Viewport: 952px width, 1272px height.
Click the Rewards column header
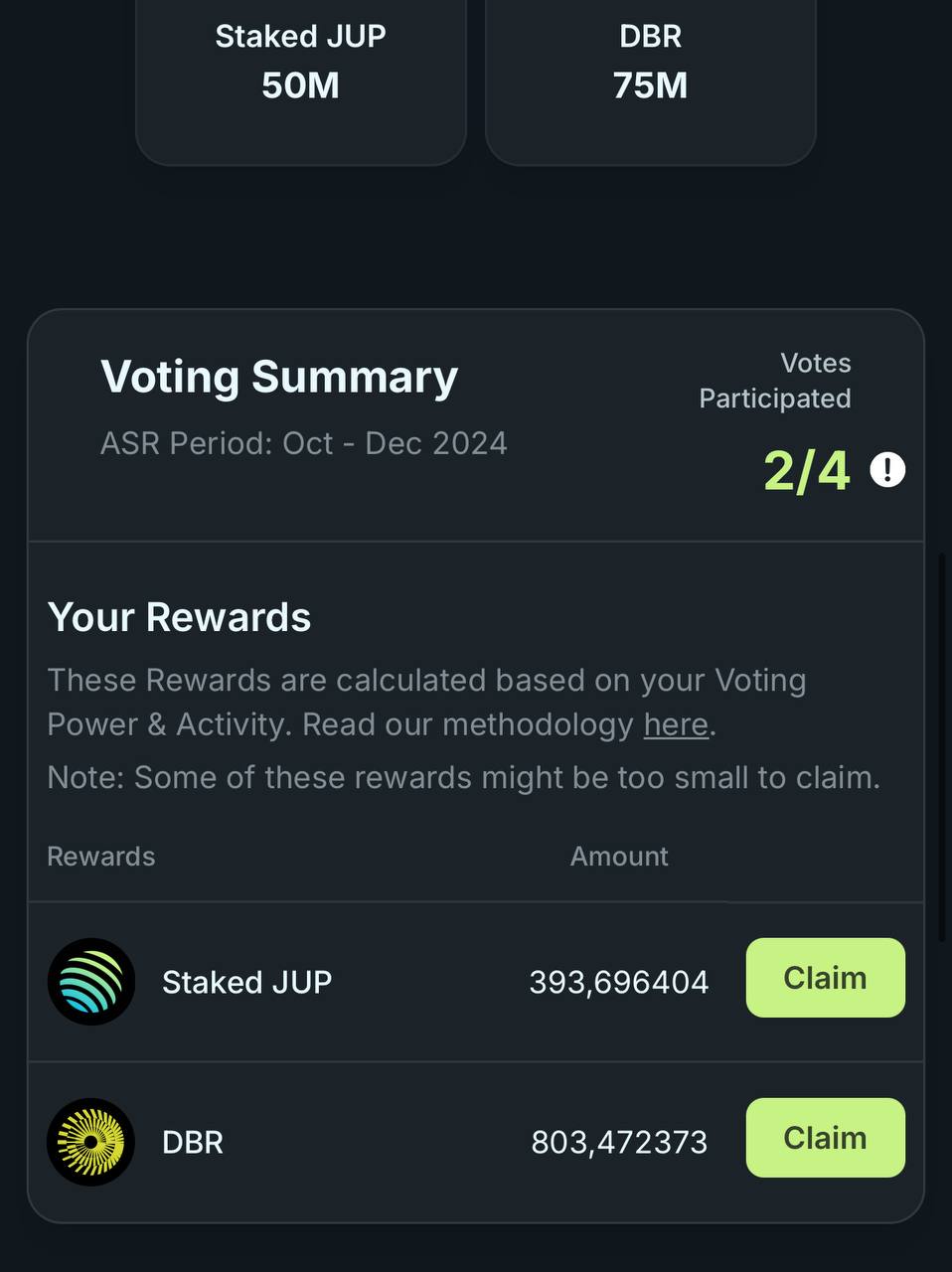pos(101,857)
